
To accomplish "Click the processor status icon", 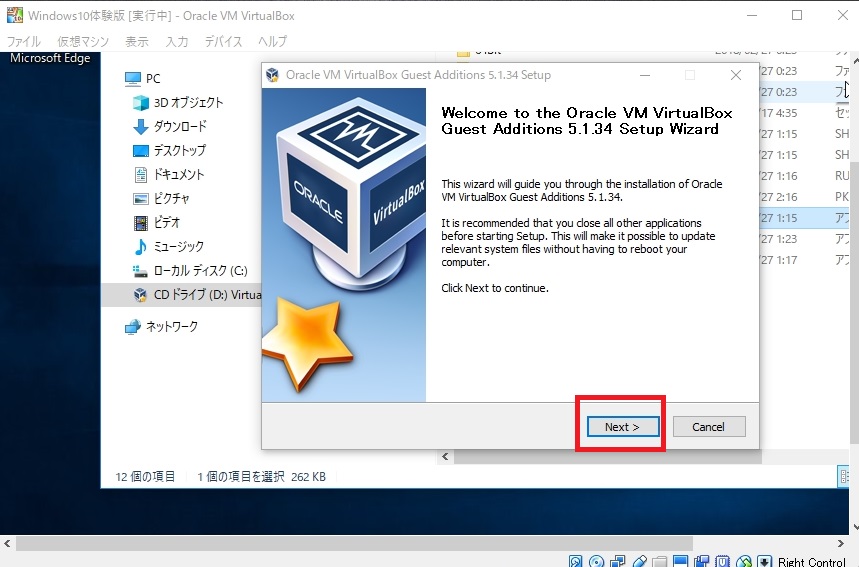I will click(x=722, y=561).
